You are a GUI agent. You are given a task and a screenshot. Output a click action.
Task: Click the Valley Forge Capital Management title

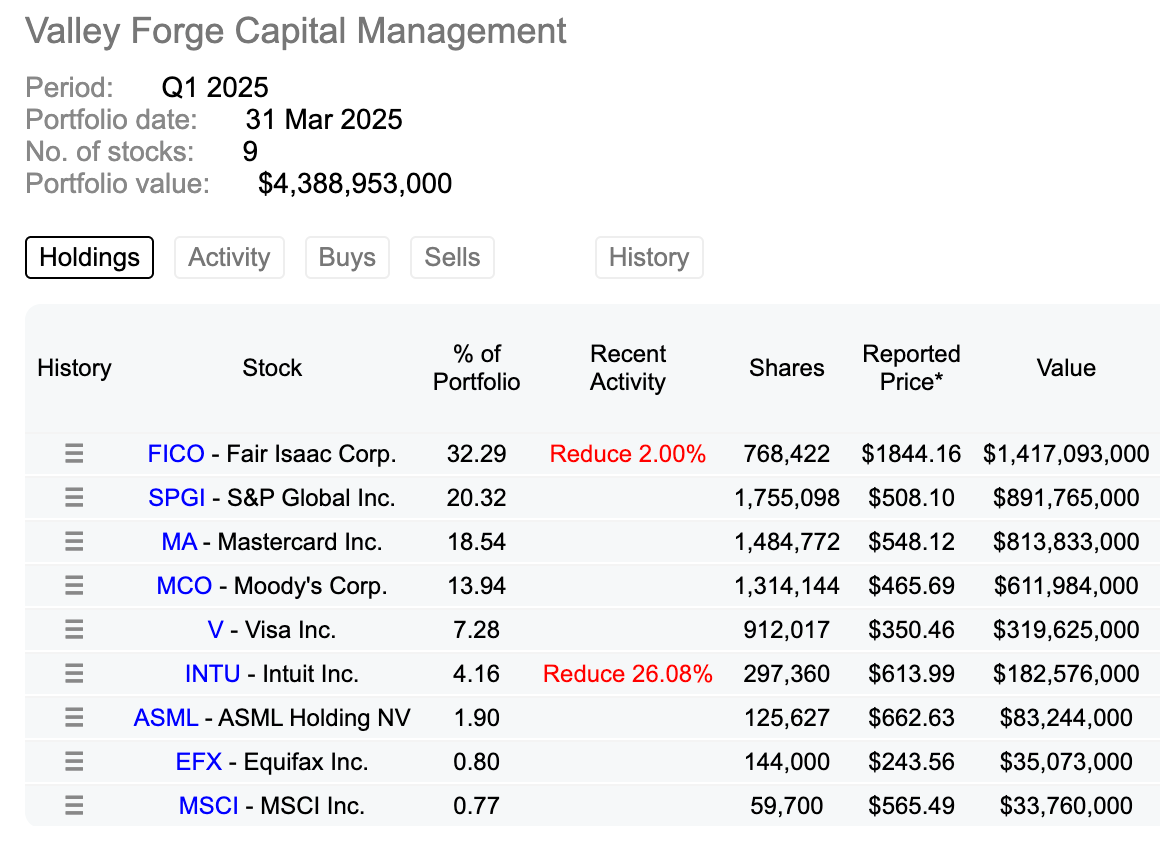coord(296,32)
